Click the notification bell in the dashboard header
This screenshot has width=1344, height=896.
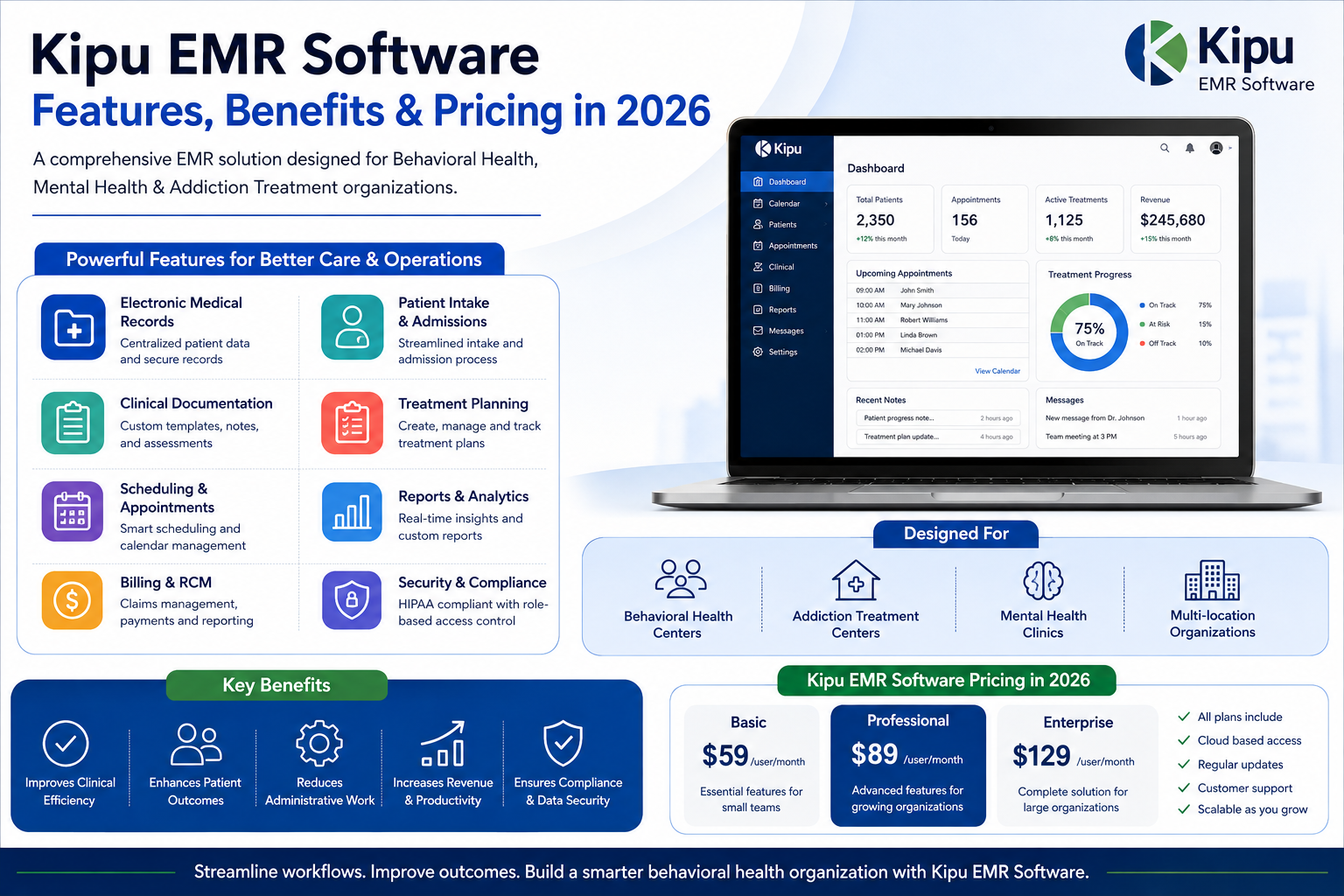click(x=1190, y=148)
